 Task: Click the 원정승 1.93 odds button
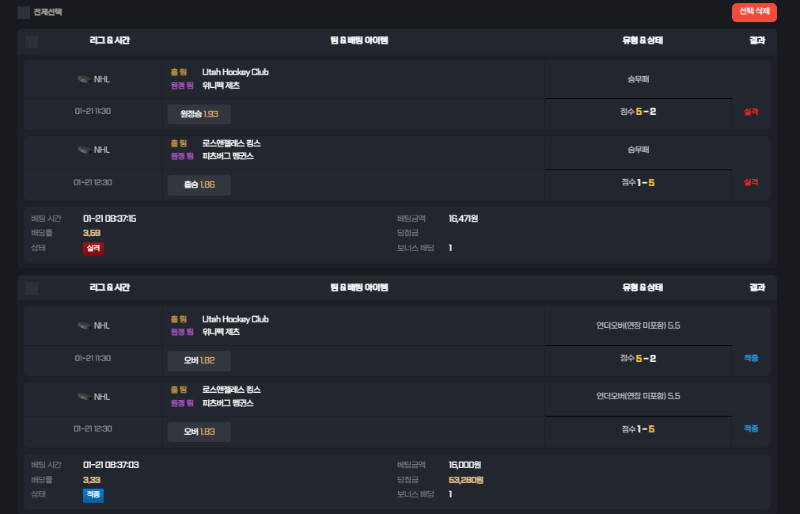click(x=199, y=114)
